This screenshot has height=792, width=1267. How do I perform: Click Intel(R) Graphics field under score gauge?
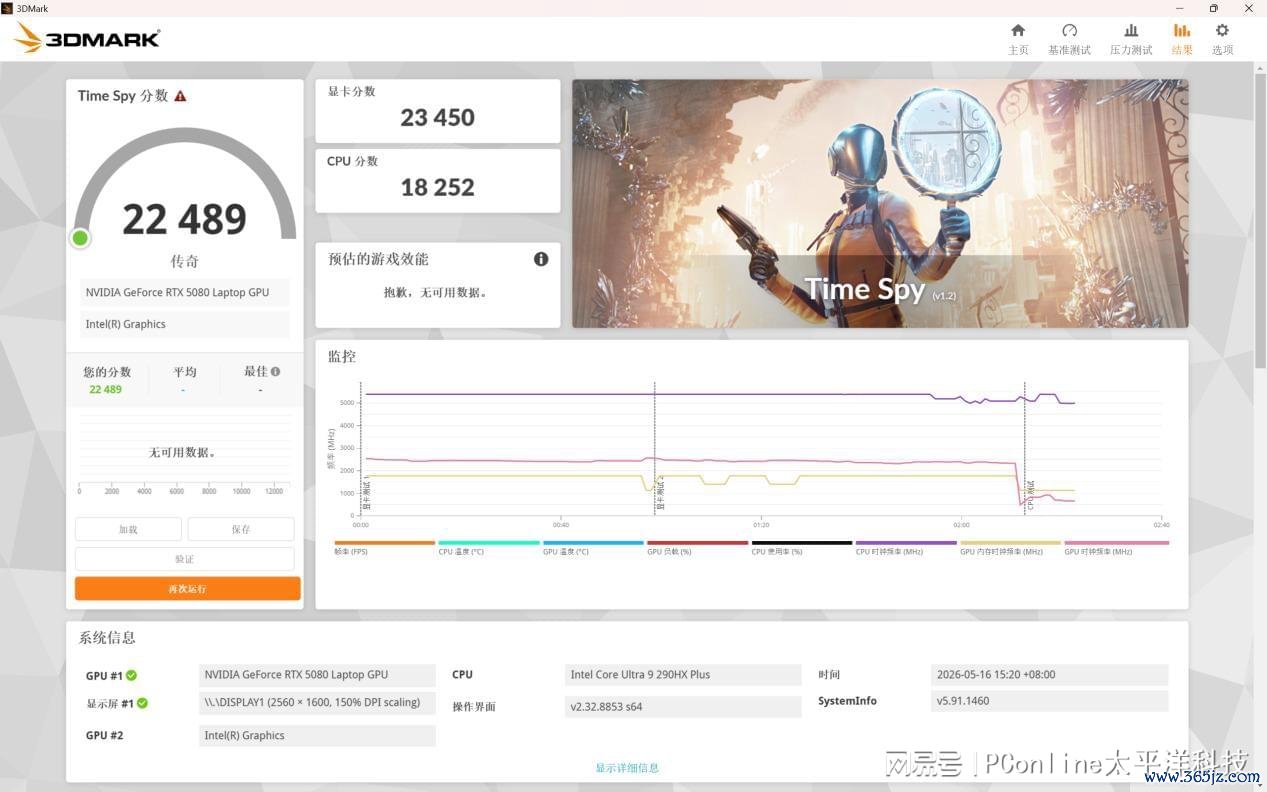(185, 324)
